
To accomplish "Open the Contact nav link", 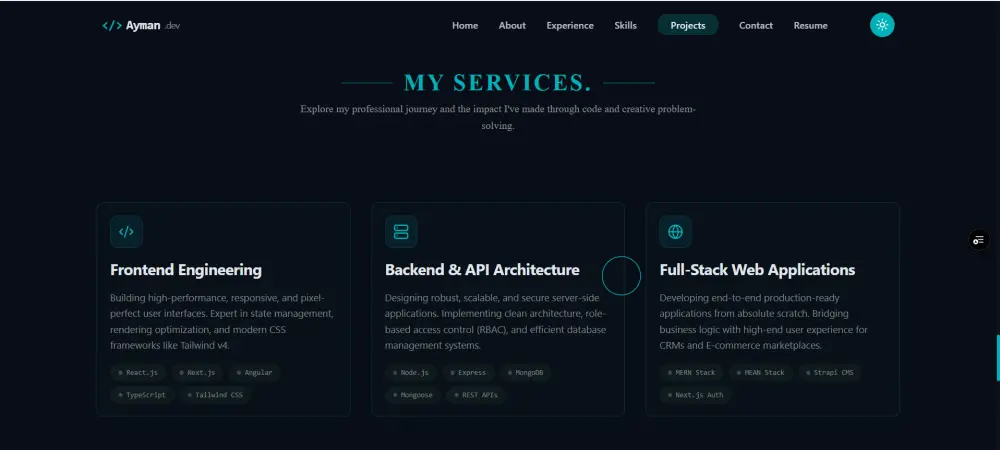I will tap(756, 25).
